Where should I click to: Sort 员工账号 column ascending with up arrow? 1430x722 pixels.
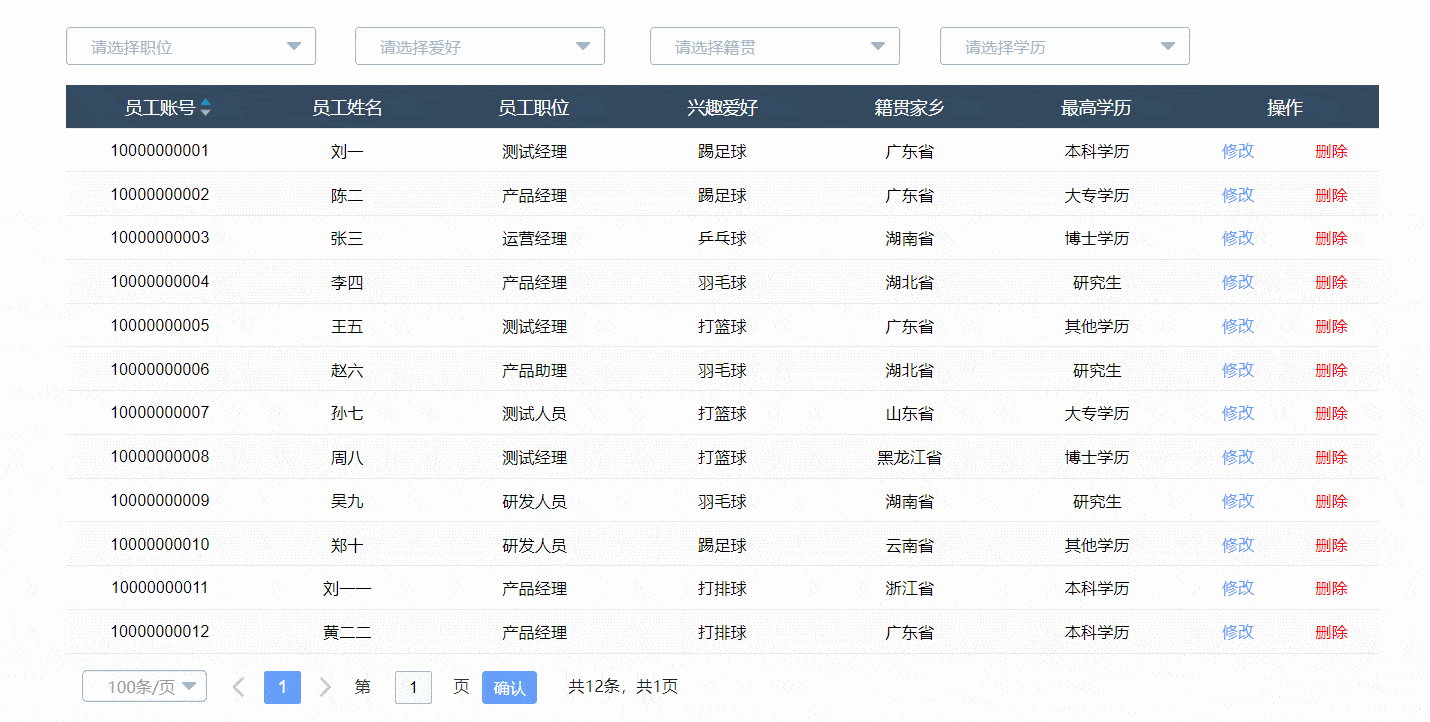pyautogui.click(x=206, y=101)
